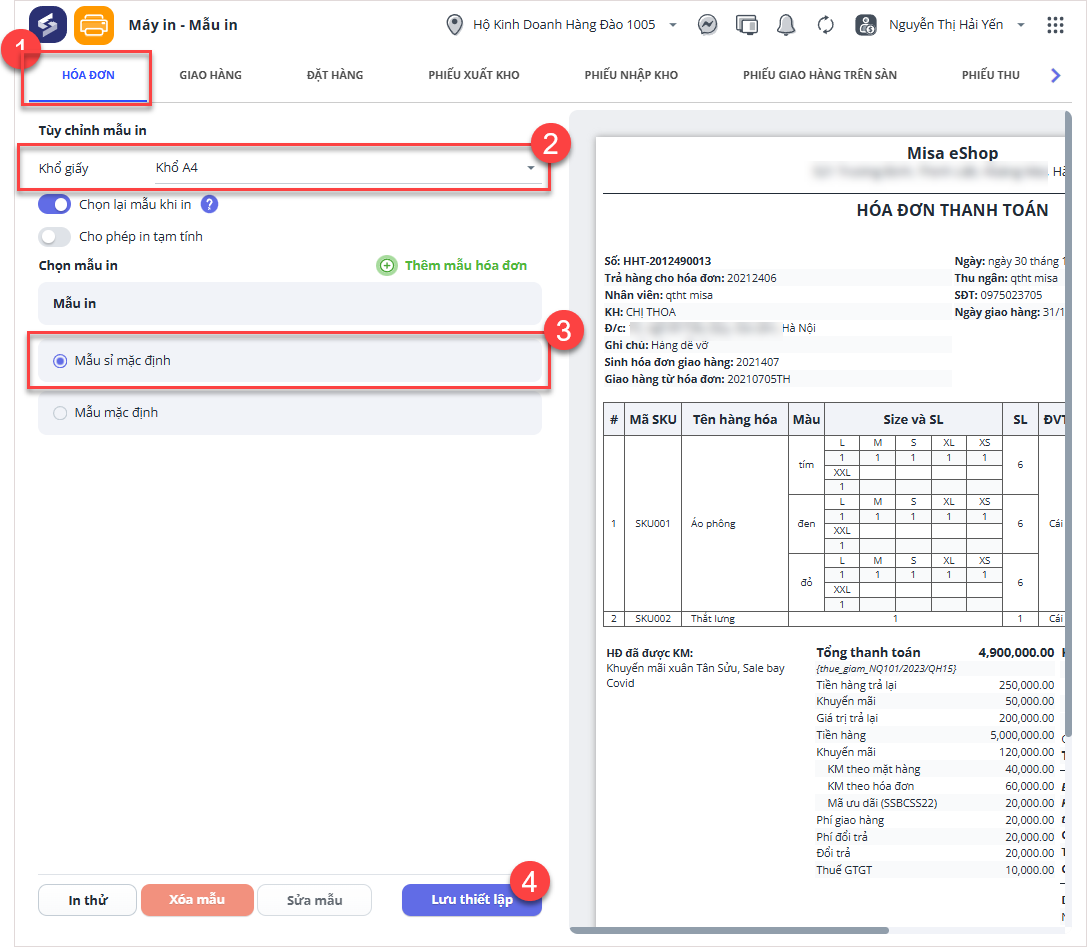Click the Thuế GTGT row in preview
The image size is (1087, 947).
(935, 870)
